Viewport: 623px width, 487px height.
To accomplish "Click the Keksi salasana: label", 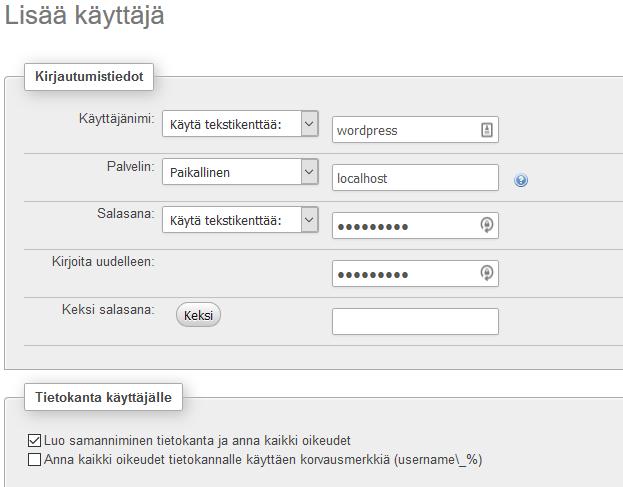I will pos(108,309).
